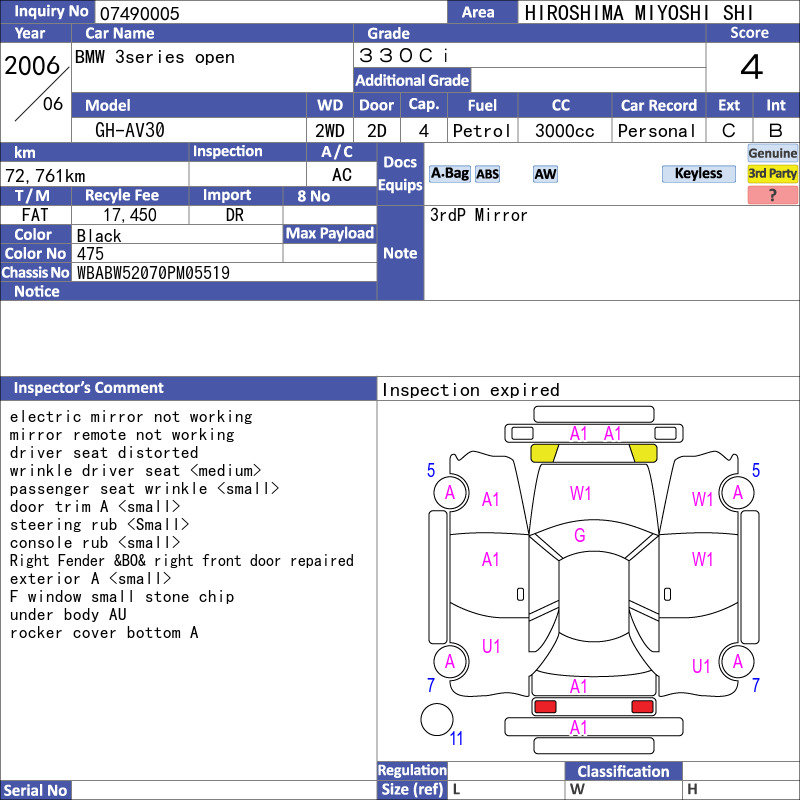Click the ABS equipment badge
The width and height of the screenshot is (800, 800).
click(487, 174)
